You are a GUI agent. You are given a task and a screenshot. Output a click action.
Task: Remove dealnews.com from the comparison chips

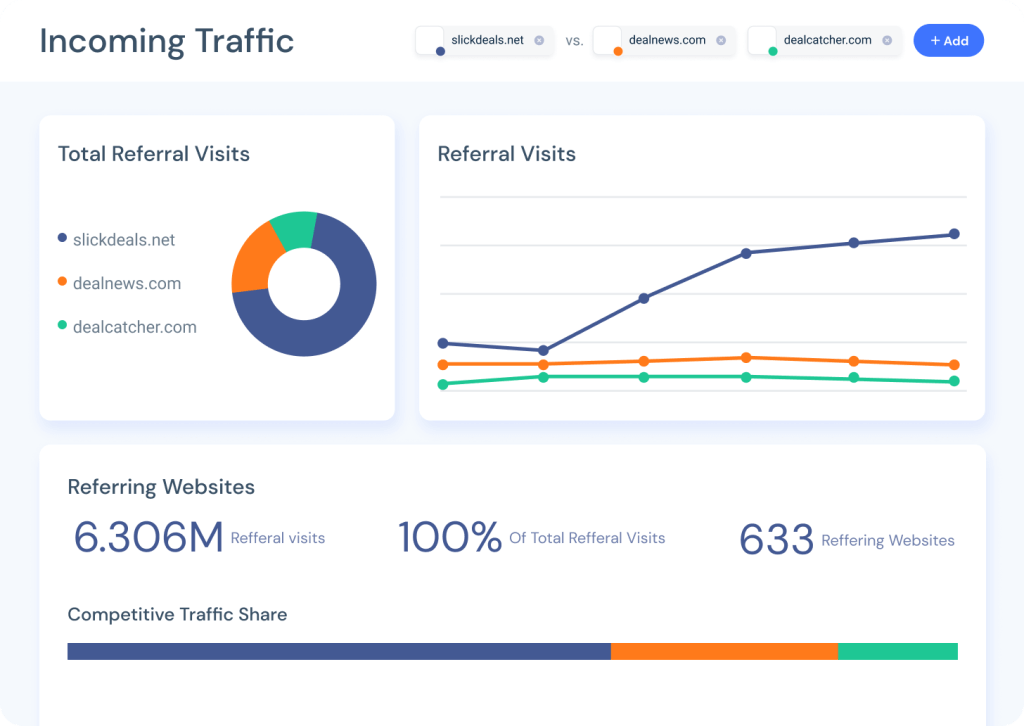click(x=721, y=40)
